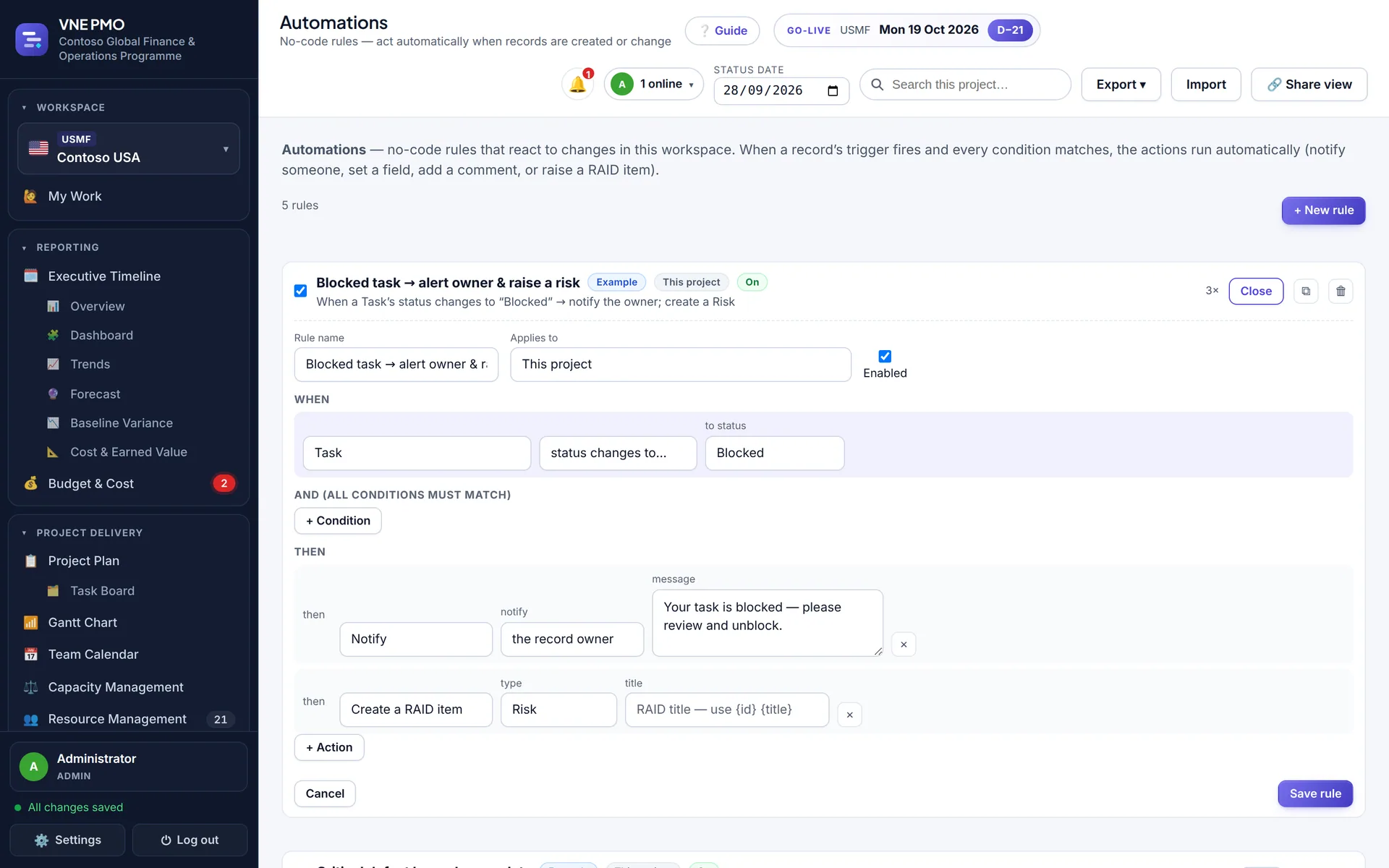Open the Project Plan
The image size is (1389, 868).
click(x=129, y=561)
